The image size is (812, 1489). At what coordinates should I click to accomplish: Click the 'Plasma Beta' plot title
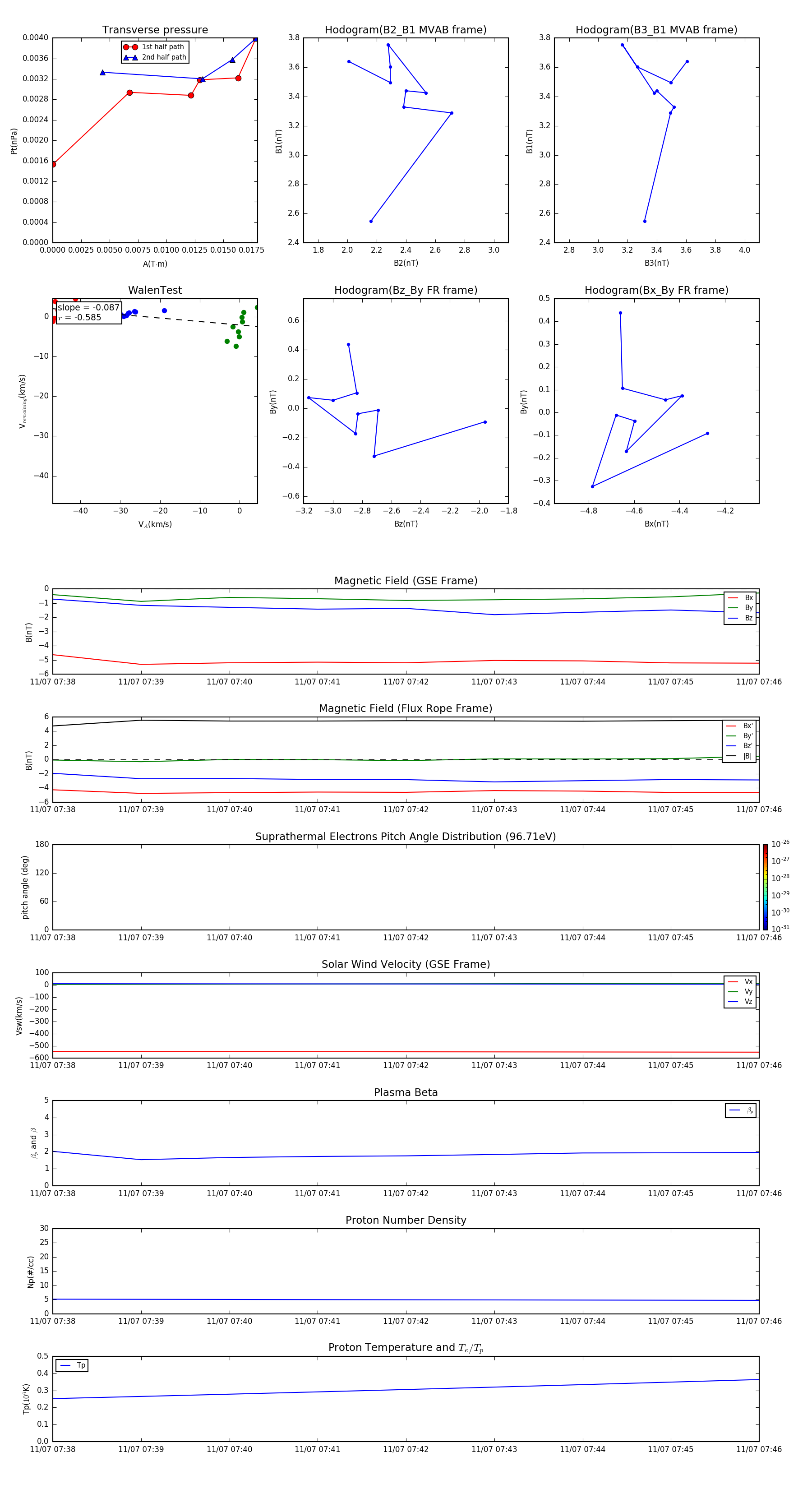[406, 1092]
